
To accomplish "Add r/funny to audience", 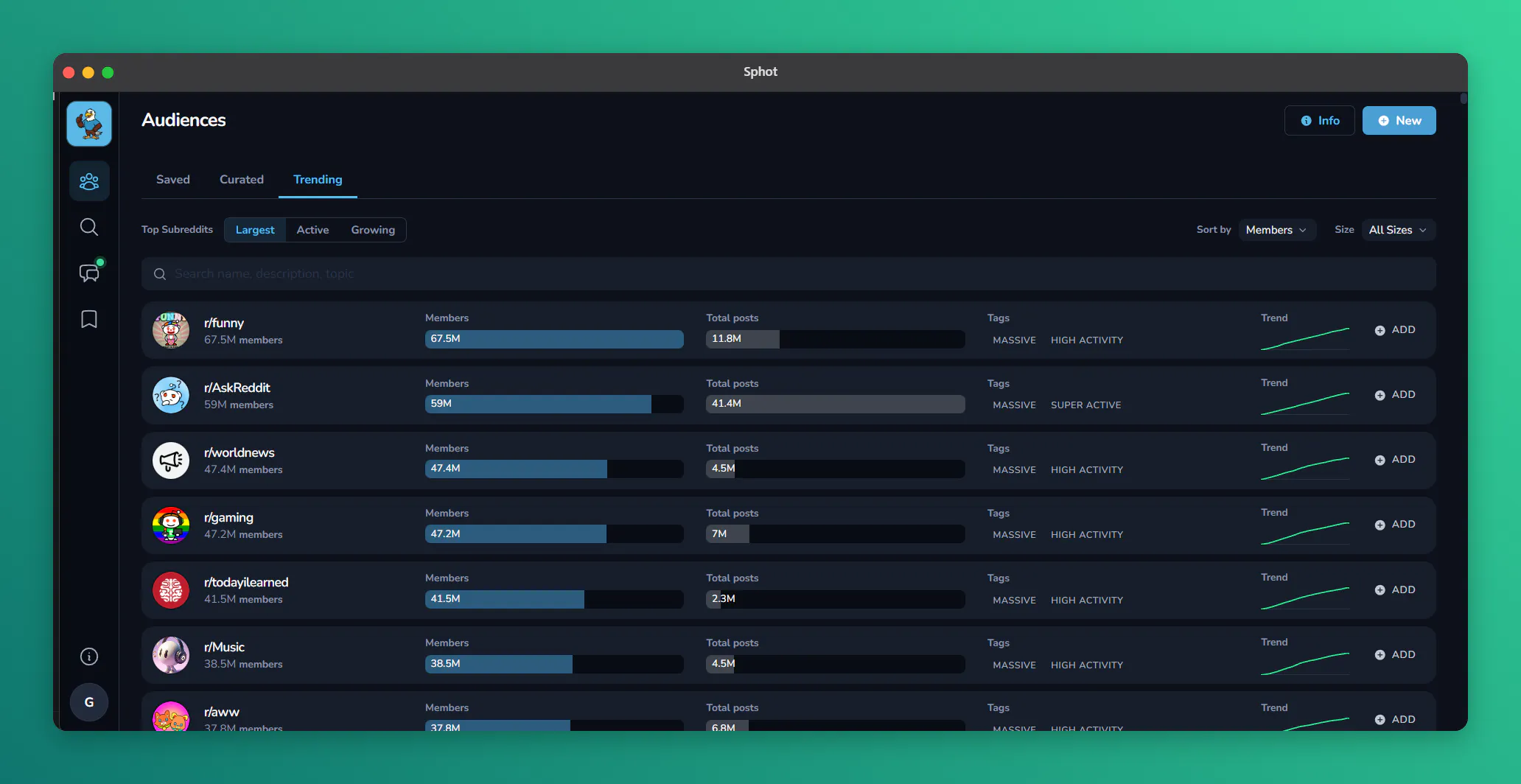I will [1395, 330].
